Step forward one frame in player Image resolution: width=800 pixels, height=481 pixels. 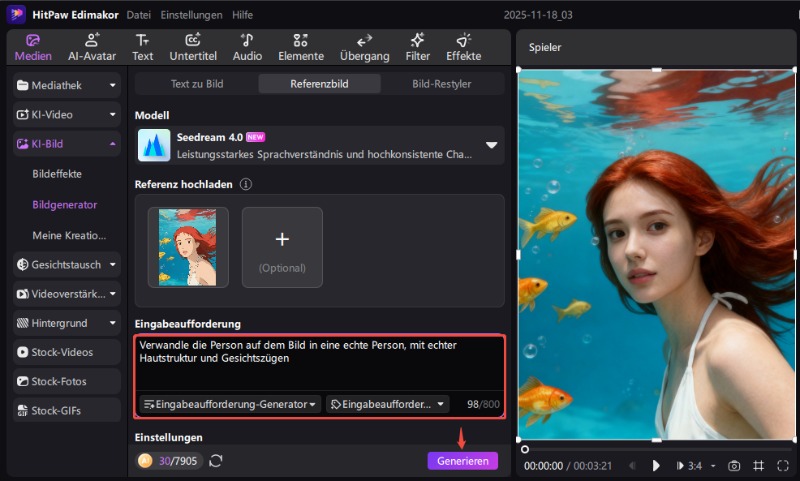680,465
